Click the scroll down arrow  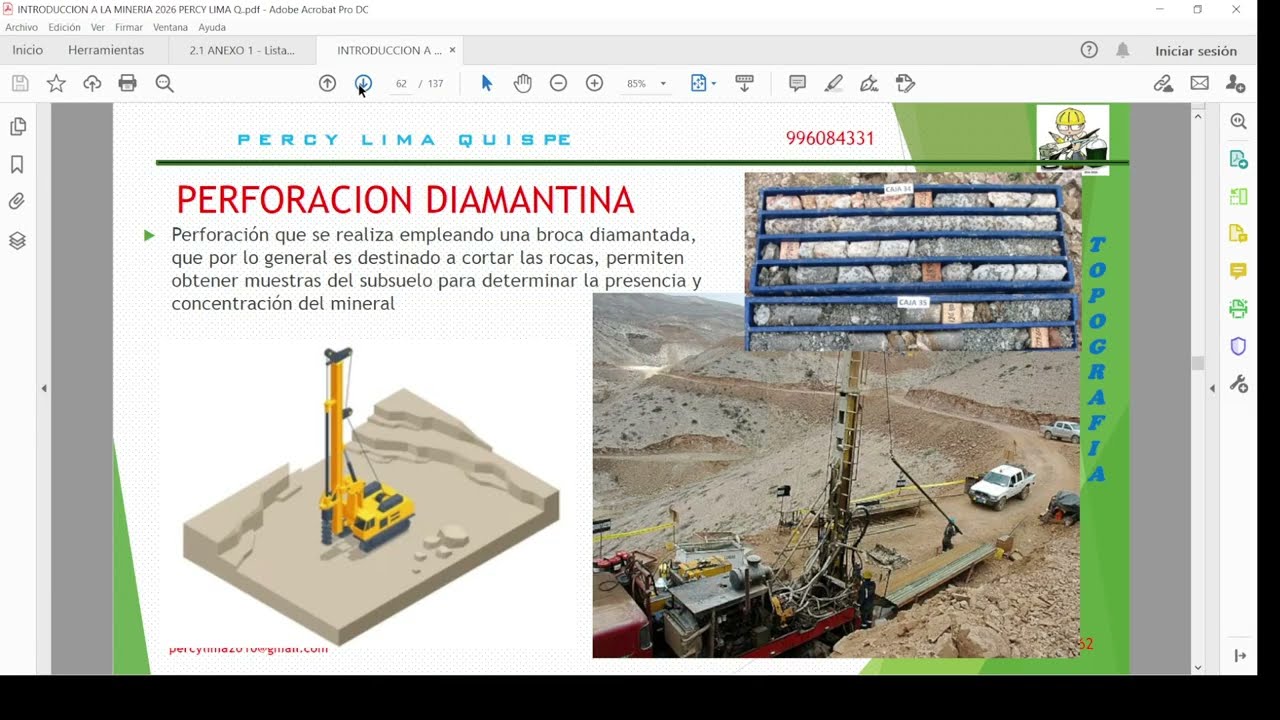pos(1198,667)
